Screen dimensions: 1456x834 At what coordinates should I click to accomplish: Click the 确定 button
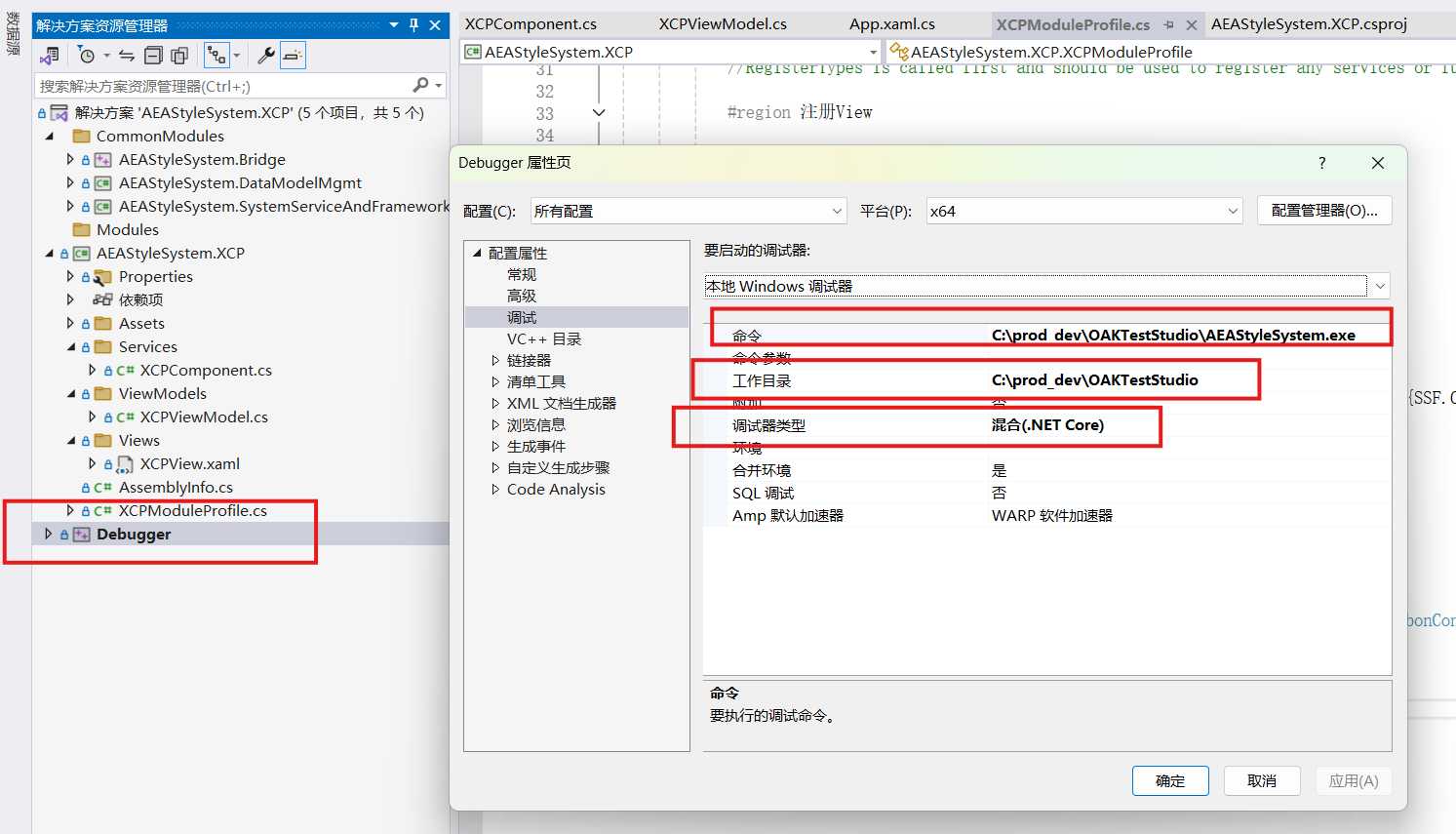pyautogui.click(x=1169, y=780)
